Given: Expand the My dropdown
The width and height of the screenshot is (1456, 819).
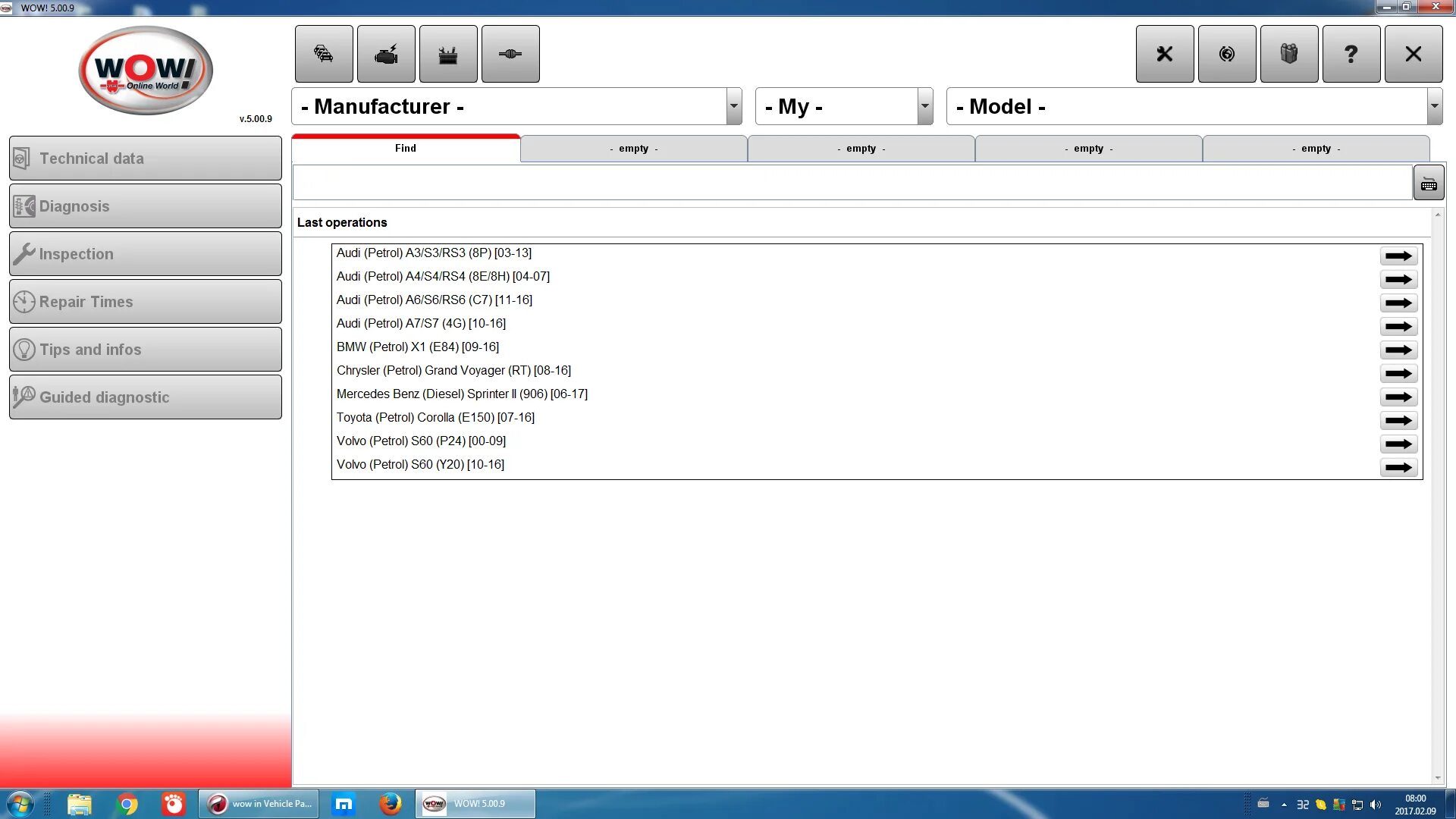Looking at the screenshot, I should click(x=925, y=106).
